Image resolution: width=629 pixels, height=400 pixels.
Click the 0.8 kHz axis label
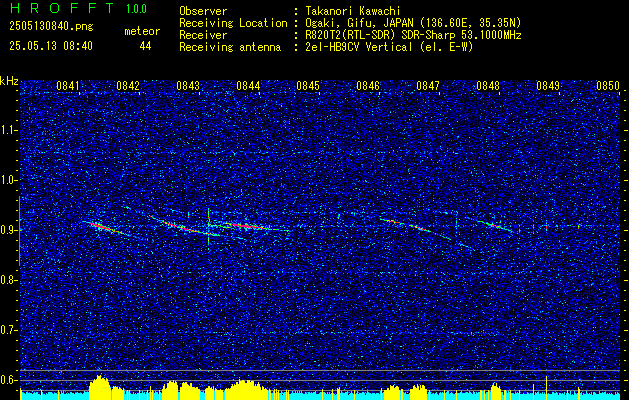pyautogui.click(x=8, y=280)
